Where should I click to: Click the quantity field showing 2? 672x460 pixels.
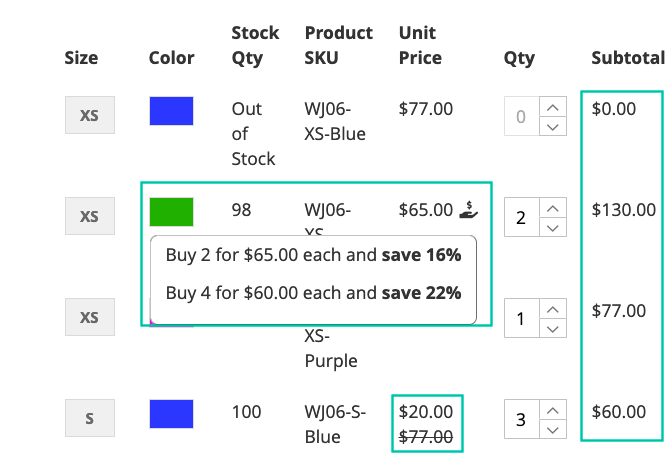pos(522,217)
